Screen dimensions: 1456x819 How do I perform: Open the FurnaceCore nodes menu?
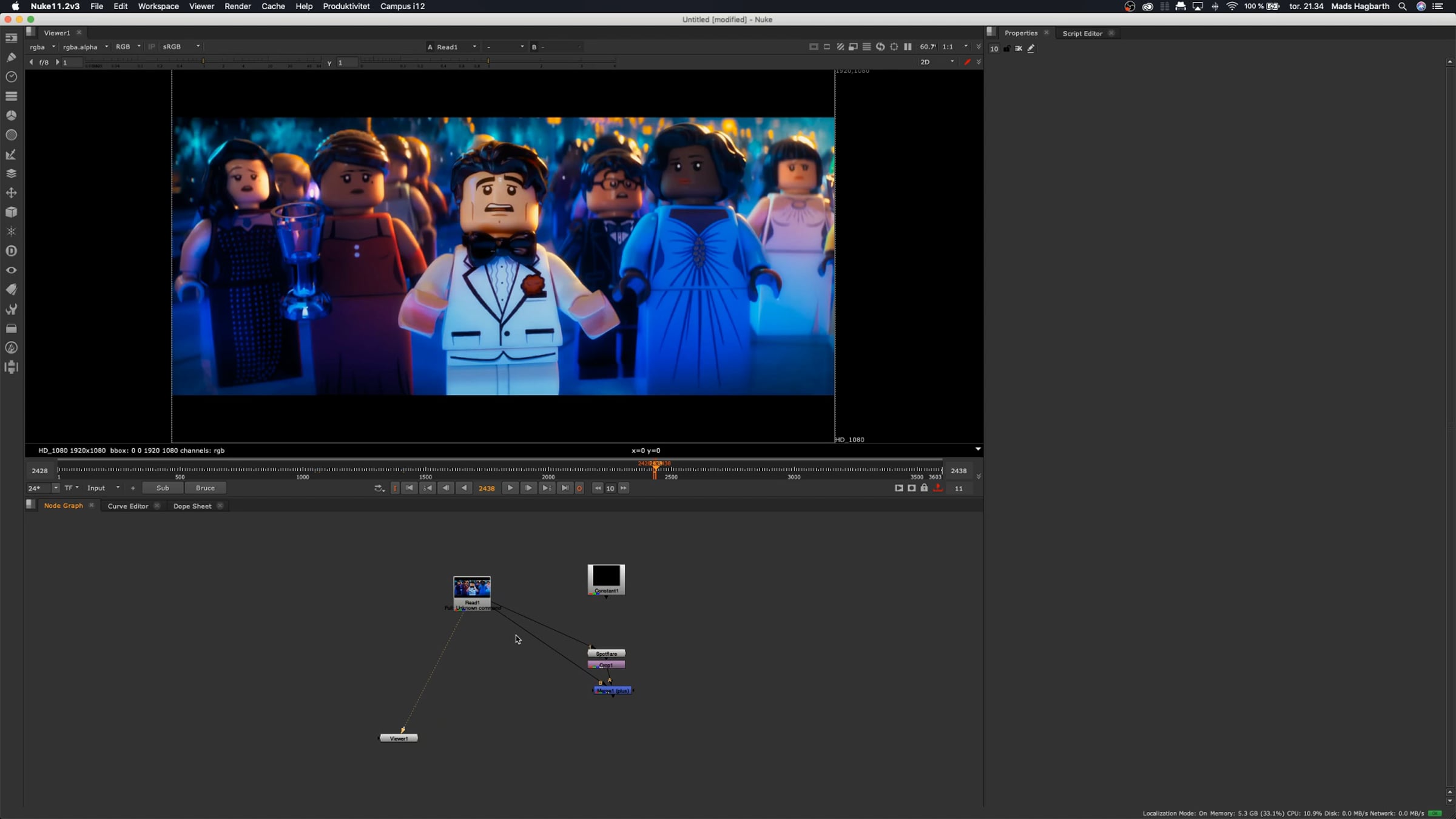point(11,348)
